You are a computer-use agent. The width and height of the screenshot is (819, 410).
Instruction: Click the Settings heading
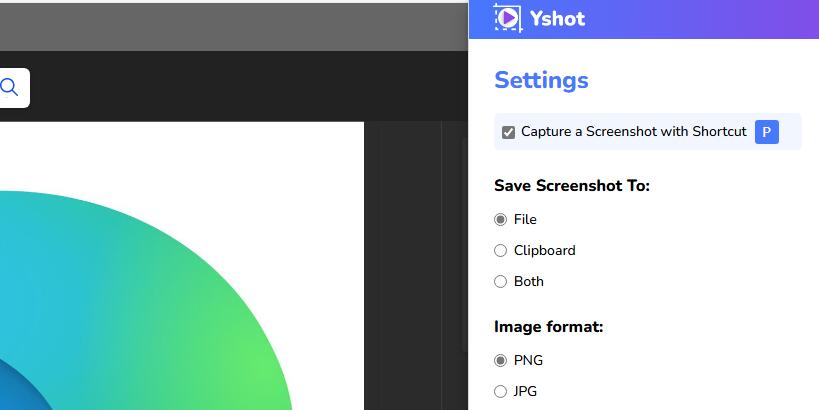point(541,80)
